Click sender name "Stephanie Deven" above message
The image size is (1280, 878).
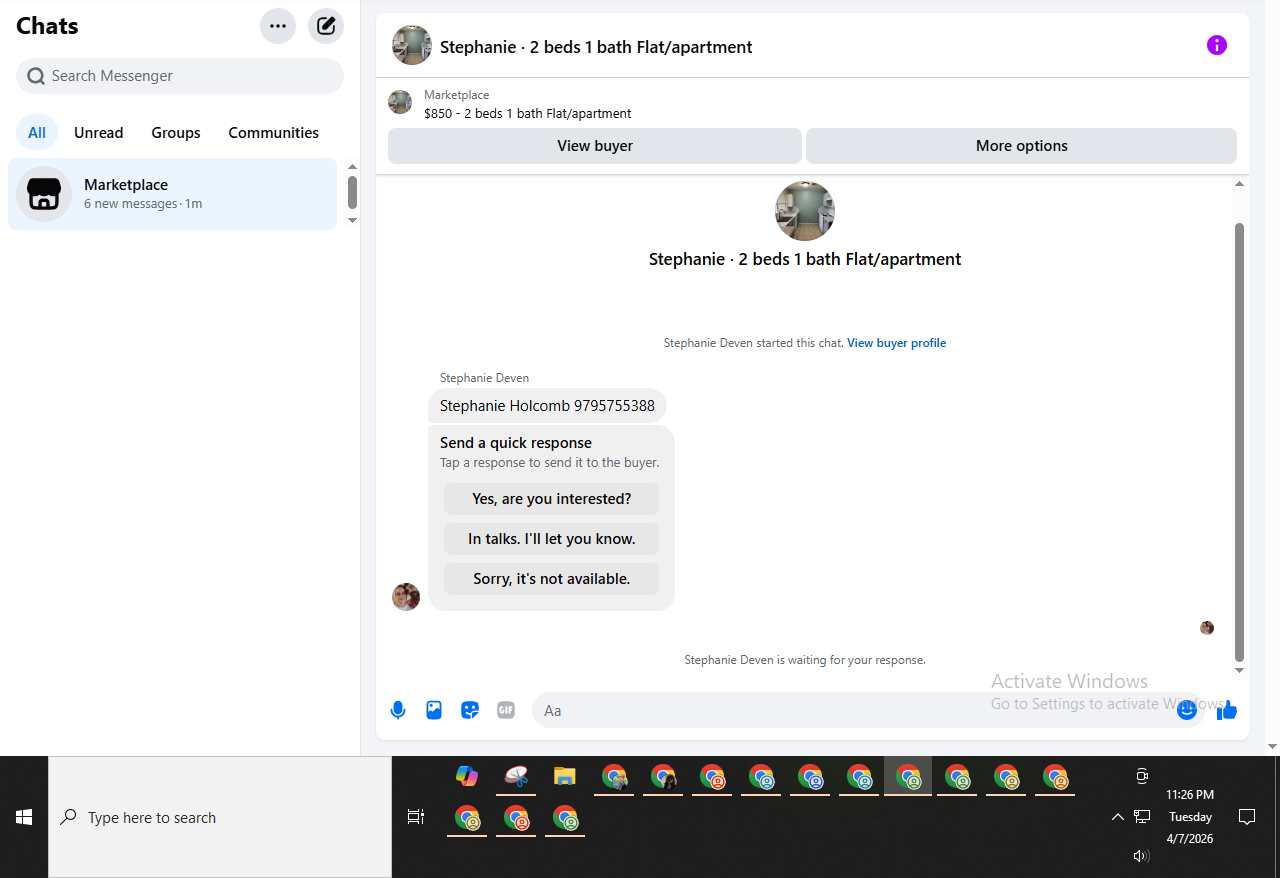[484, 378]
